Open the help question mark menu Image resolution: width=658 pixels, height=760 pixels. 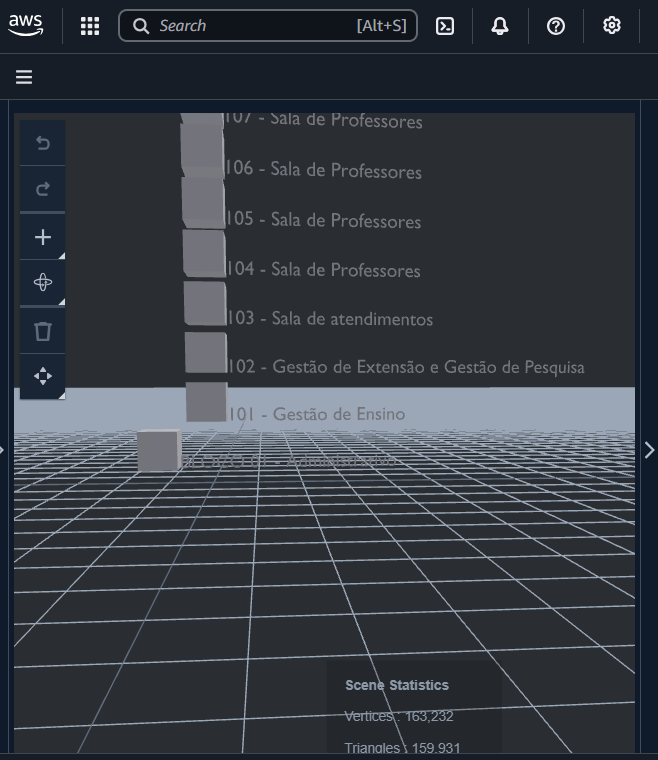[556, 26]
